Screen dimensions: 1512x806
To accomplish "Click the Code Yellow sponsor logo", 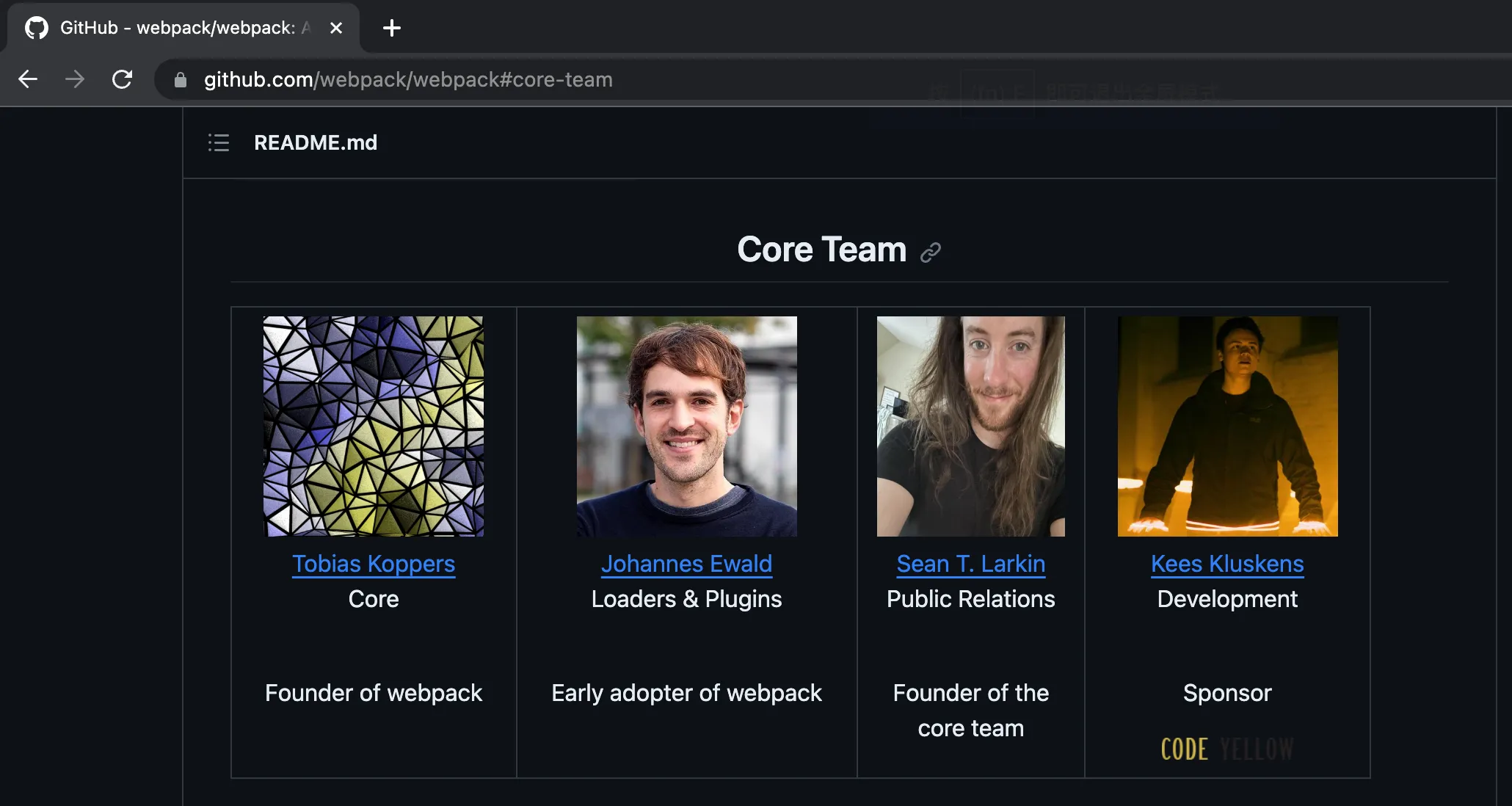I will [1227, 749].
